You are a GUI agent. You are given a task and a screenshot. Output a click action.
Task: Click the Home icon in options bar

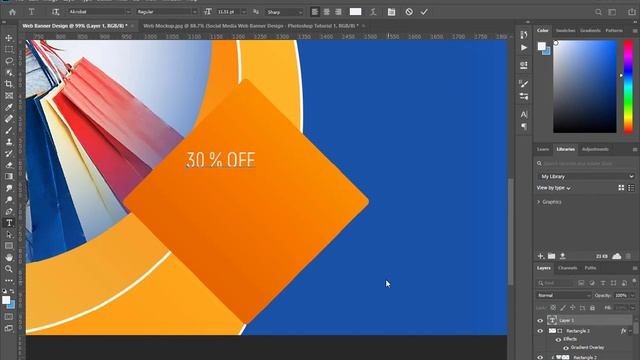tap(12, 12)
